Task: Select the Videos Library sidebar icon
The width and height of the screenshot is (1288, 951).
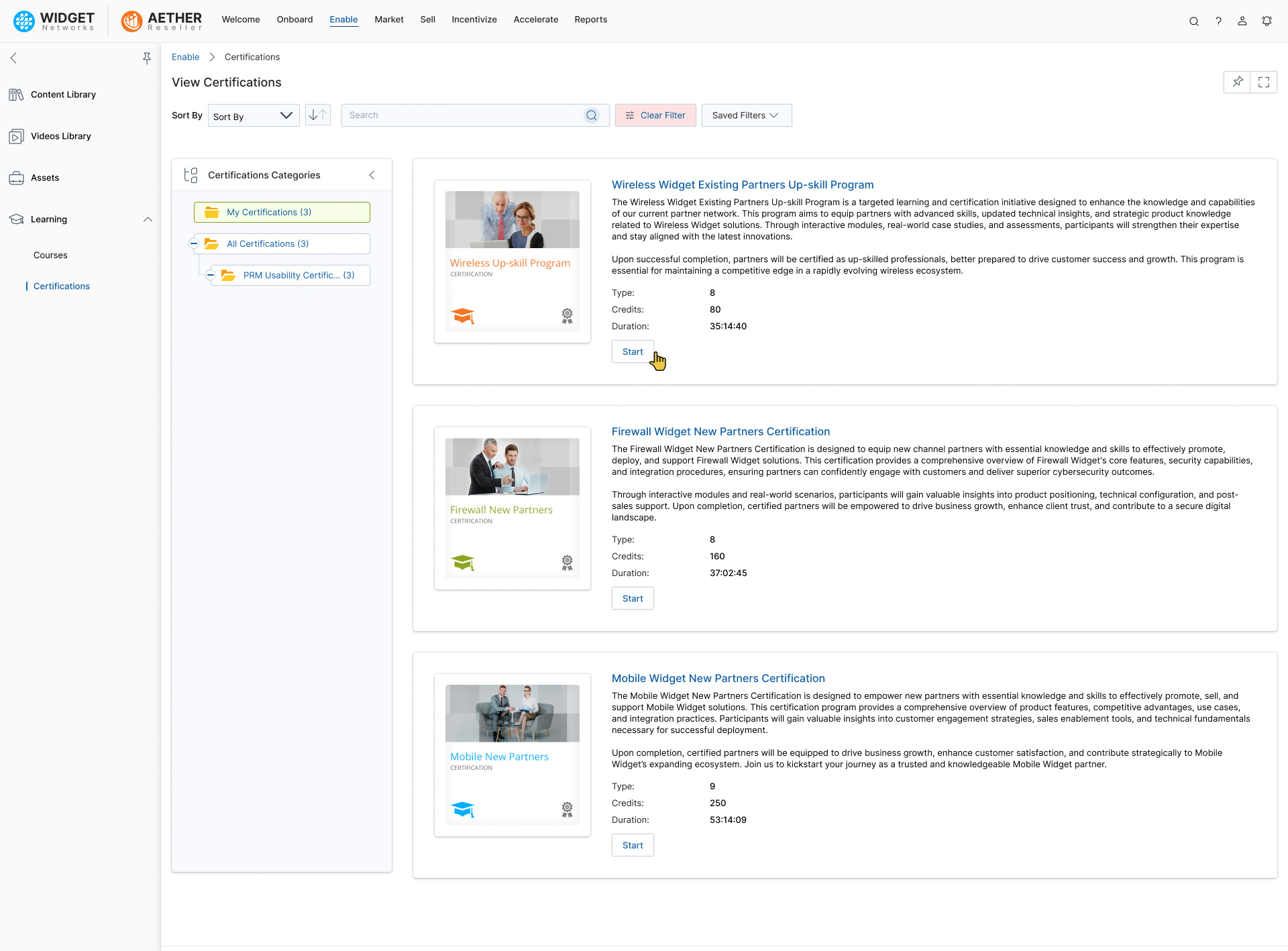Action: (16, 135)
